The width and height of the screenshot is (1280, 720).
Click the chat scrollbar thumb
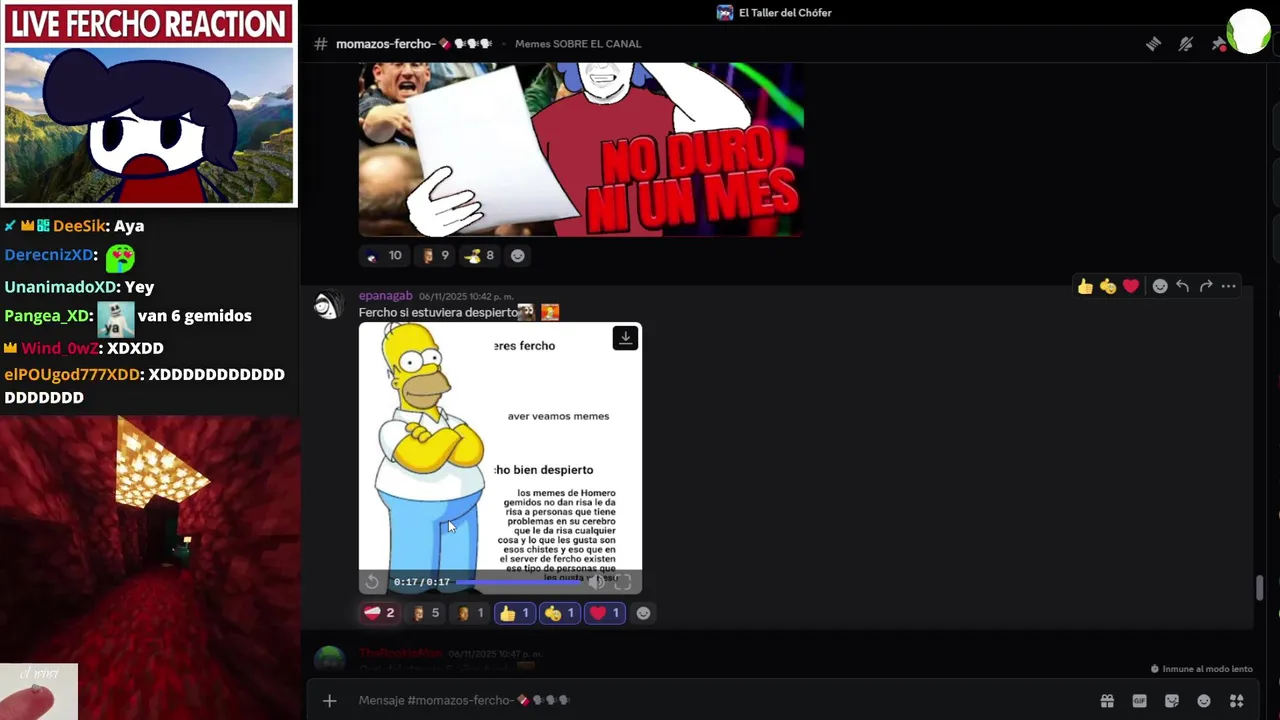point(1259,588)
